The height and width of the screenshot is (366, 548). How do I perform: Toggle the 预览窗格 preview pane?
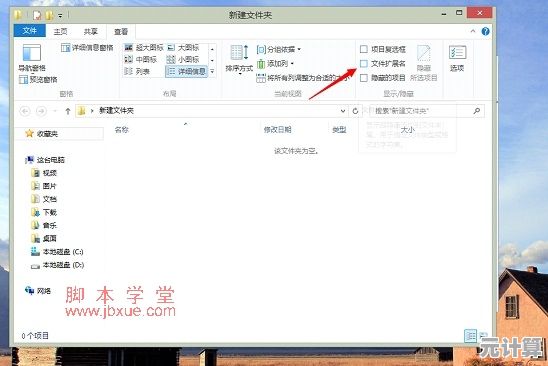click(38, 80)
